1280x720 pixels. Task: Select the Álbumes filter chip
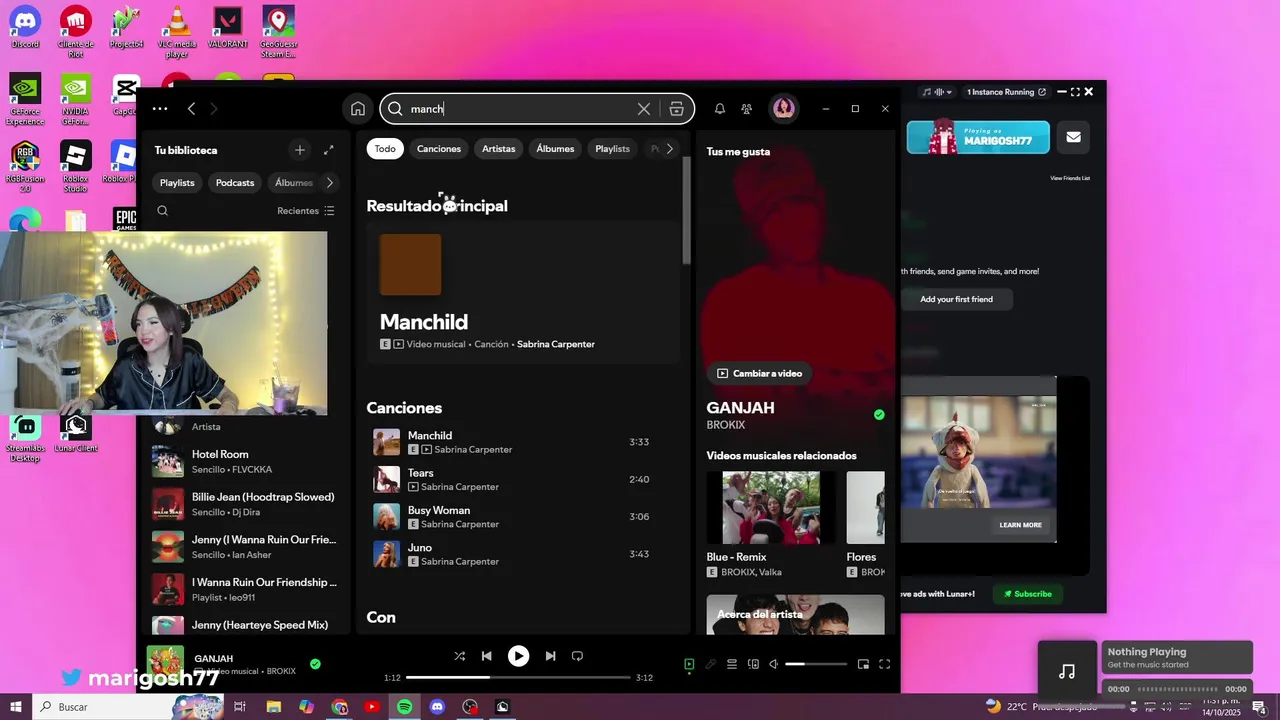click(x=555, y=149)
